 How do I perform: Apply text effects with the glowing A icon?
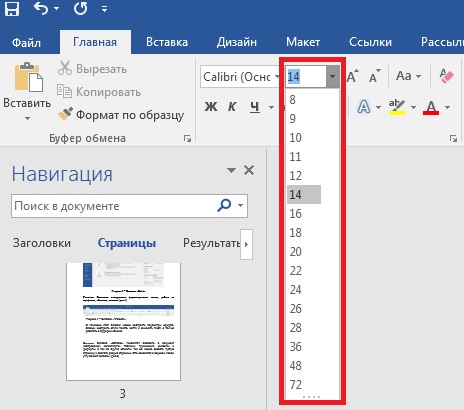coord(364,107)
